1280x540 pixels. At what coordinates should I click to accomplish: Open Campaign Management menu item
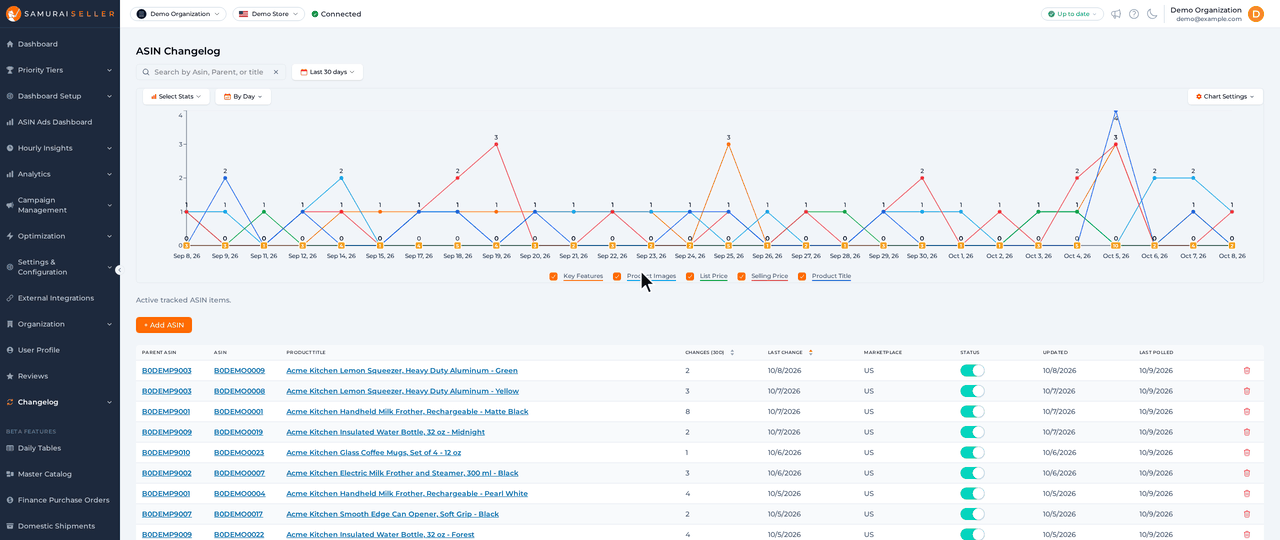tap(60, 205)
